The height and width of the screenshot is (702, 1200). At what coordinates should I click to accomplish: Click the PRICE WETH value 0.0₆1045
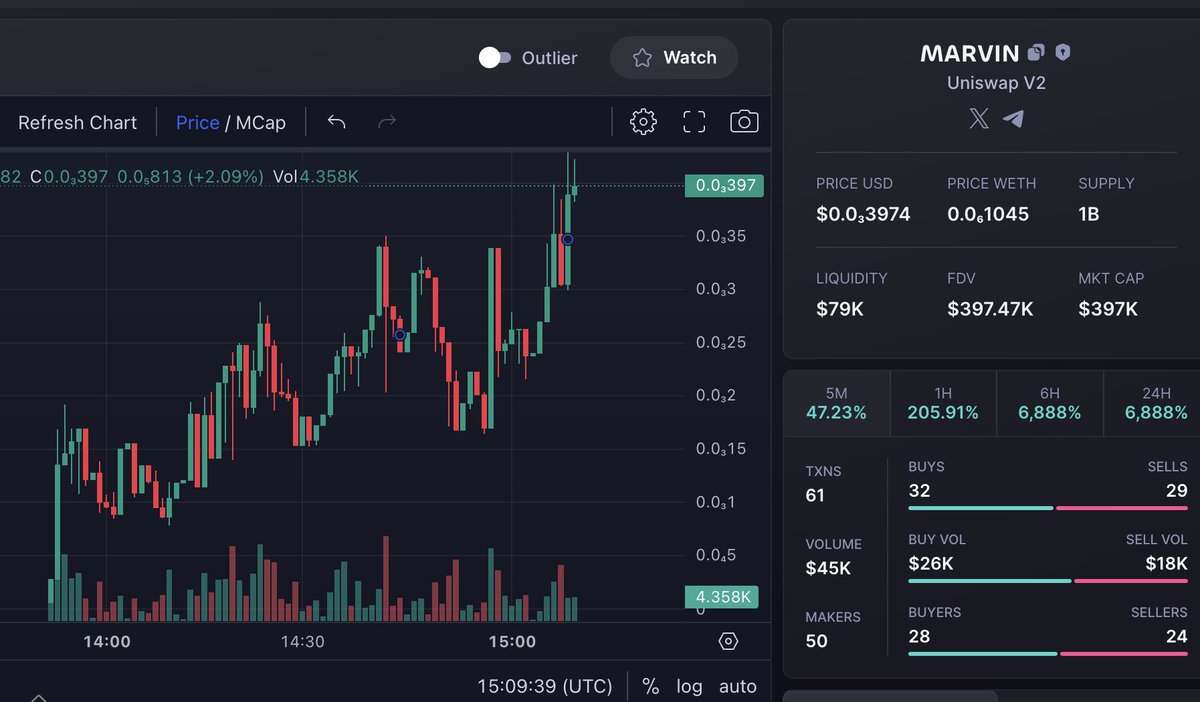988,214
